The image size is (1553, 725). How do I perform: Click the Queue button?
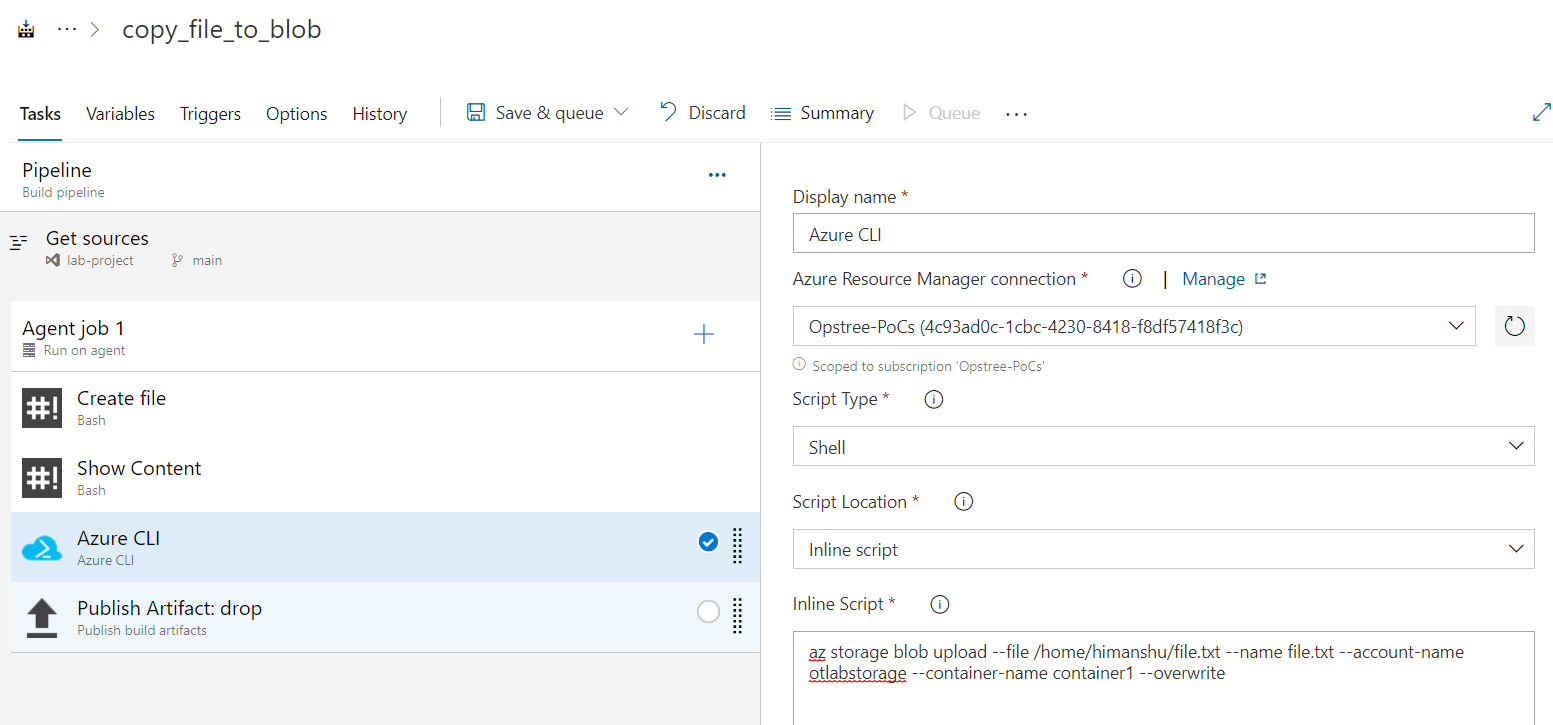[x=941, y=113]
